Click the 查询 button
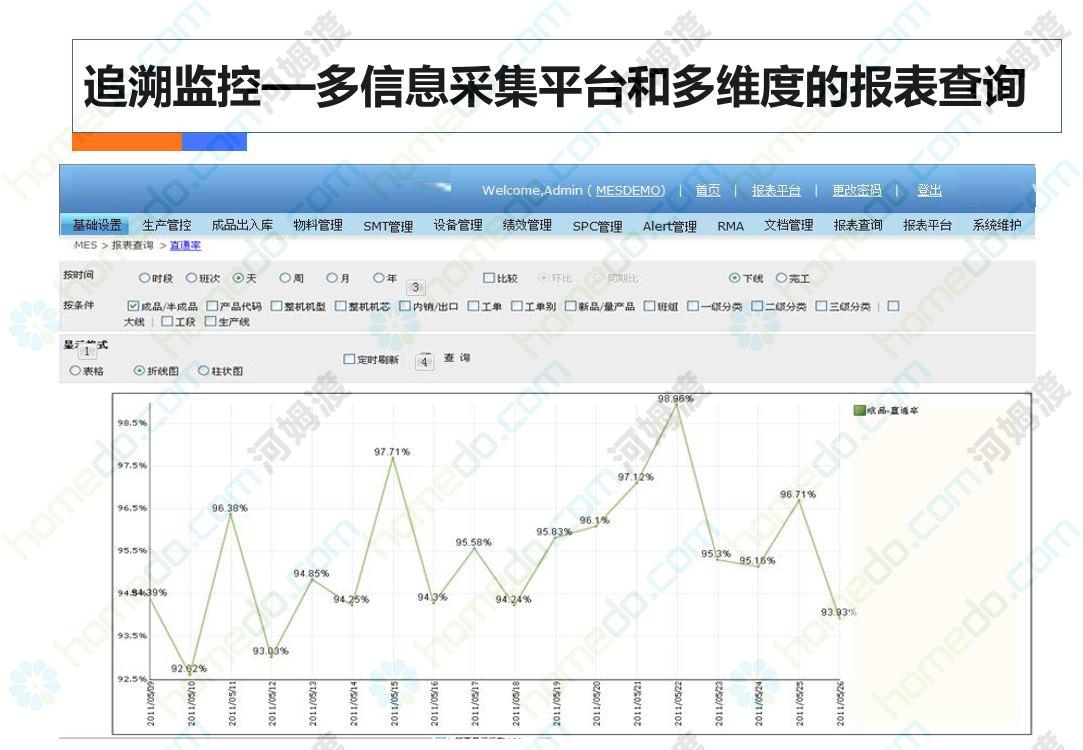 pyautogui.click(x=457, y=358)
